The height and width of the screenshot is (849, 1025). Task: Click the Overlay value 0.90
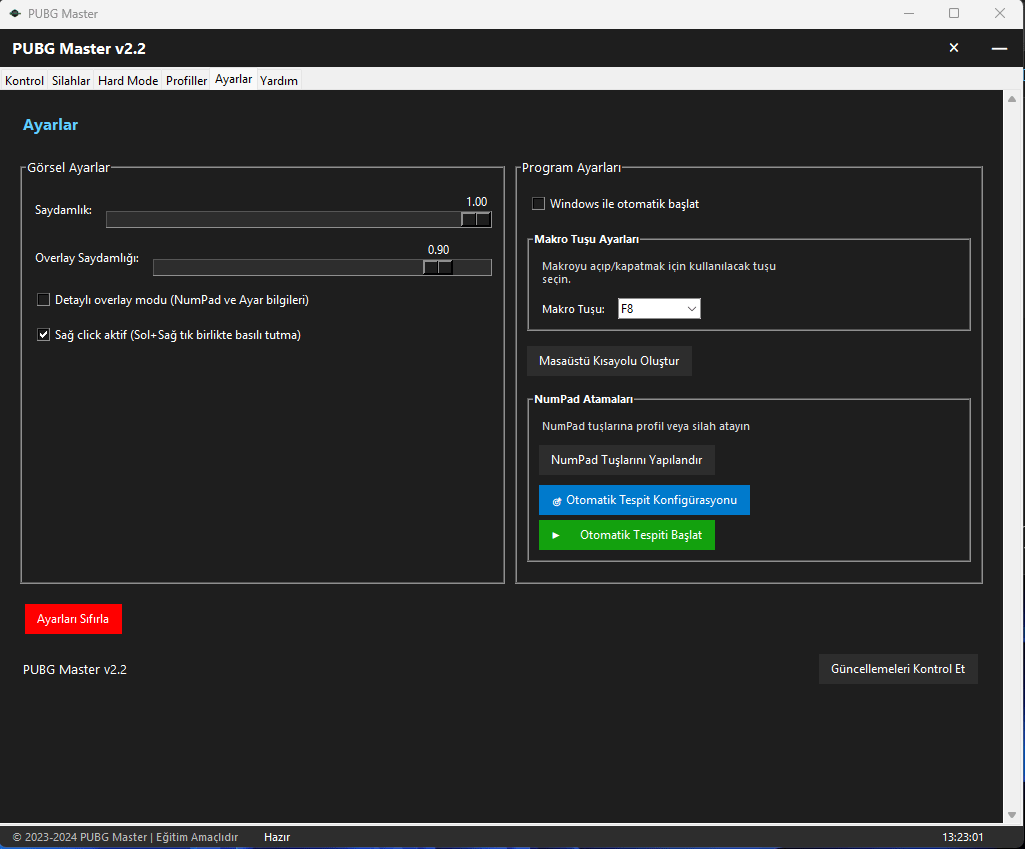point(439,250)
